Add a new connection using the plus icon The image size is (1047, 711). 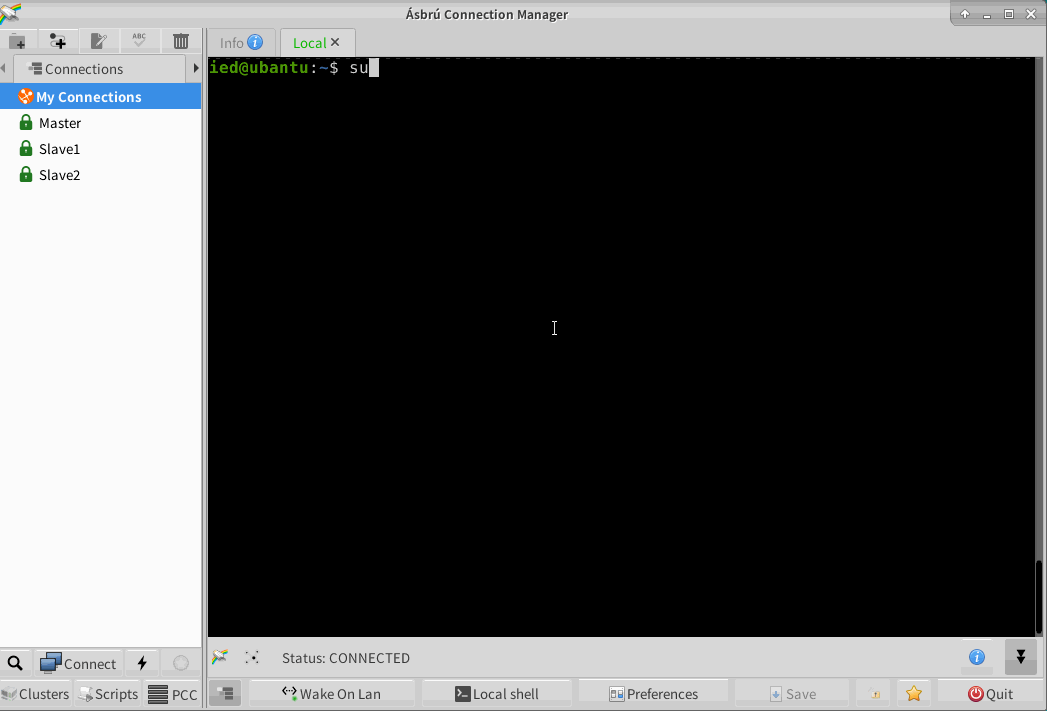pyautogui.click(x=58, y=41)
